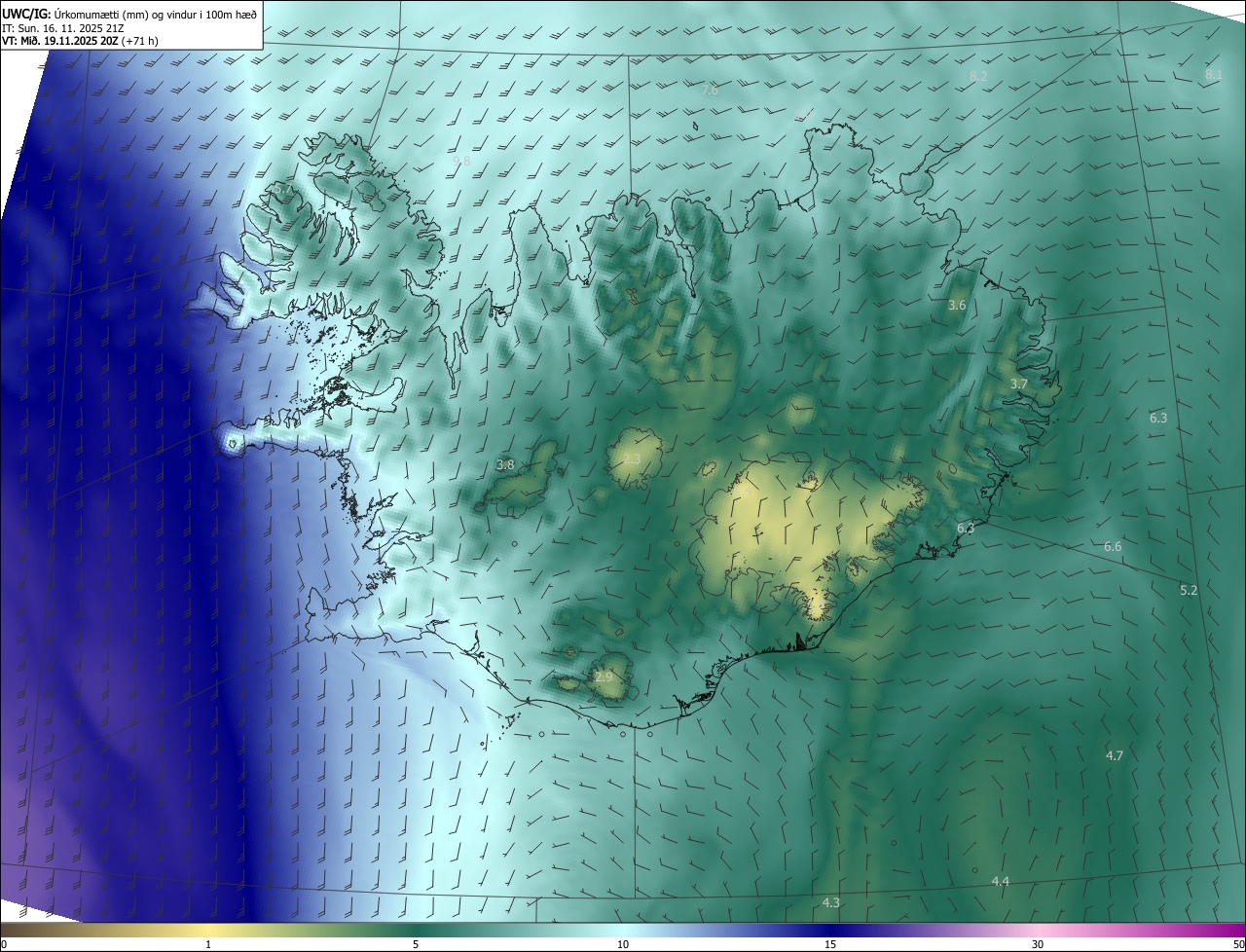Image resolution: width=1246 pixels, height=952 pixels.
Task: Pick the yellow colorbar segment above tick 1
Action: click(x=208, y=931)
